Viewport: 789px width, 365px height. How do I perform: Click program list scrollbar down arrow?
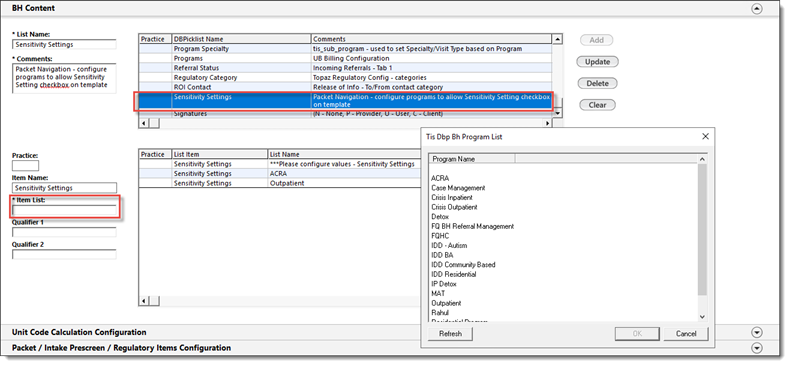pos(702,317)
